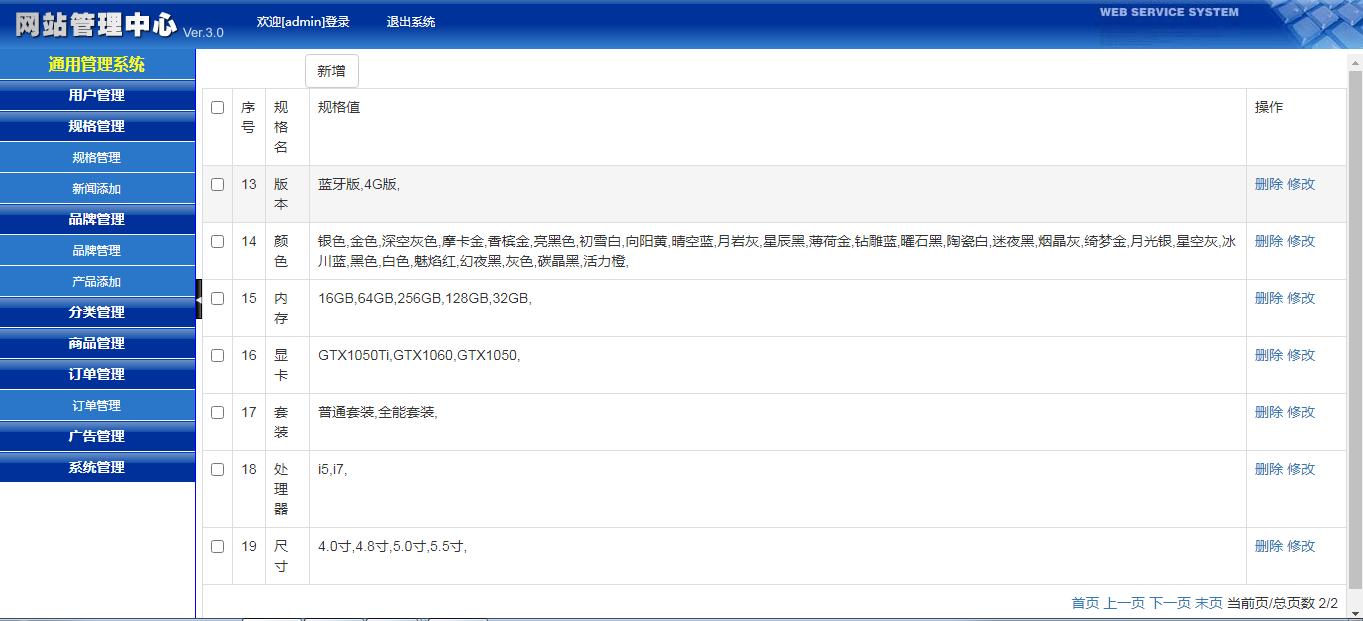Image resolution: width=1363 pixels, height=621 pixels.
Task: Collapse the 订单管理 sidebar section header
Action: point(97,374)
